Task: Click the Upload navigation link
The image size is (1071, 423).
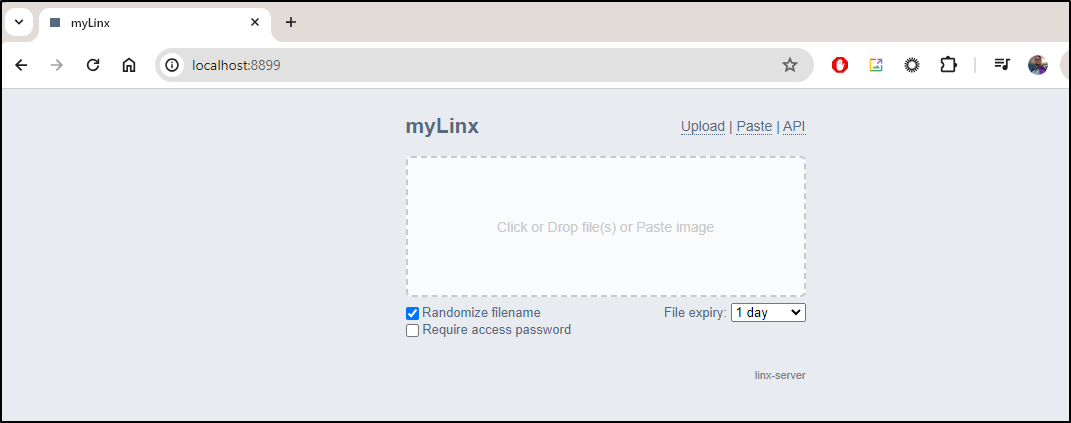Action: pyautogui.click(x=703, y=126)
